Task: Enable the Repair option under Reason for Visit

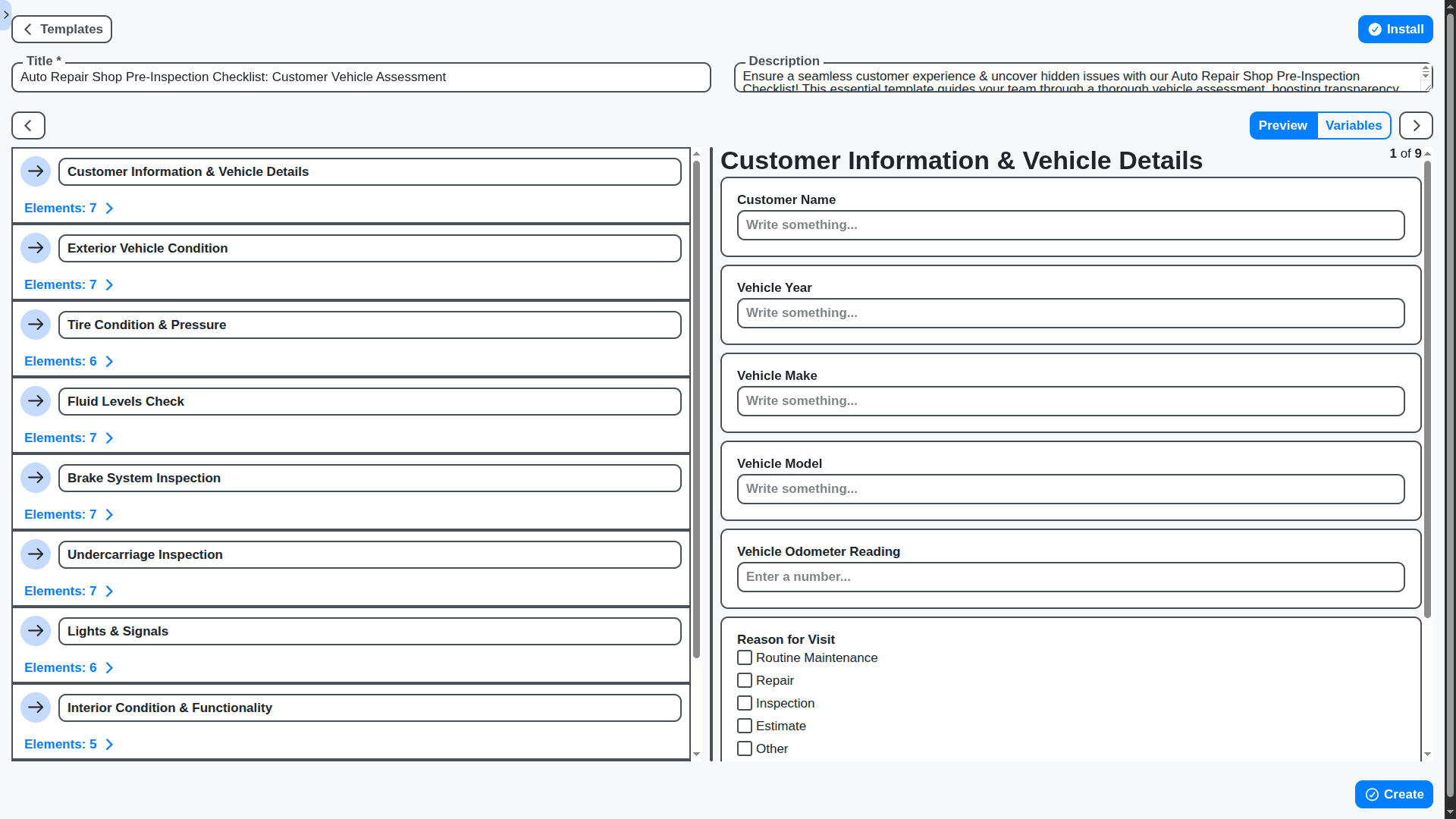Action: (x=745, y=680)
